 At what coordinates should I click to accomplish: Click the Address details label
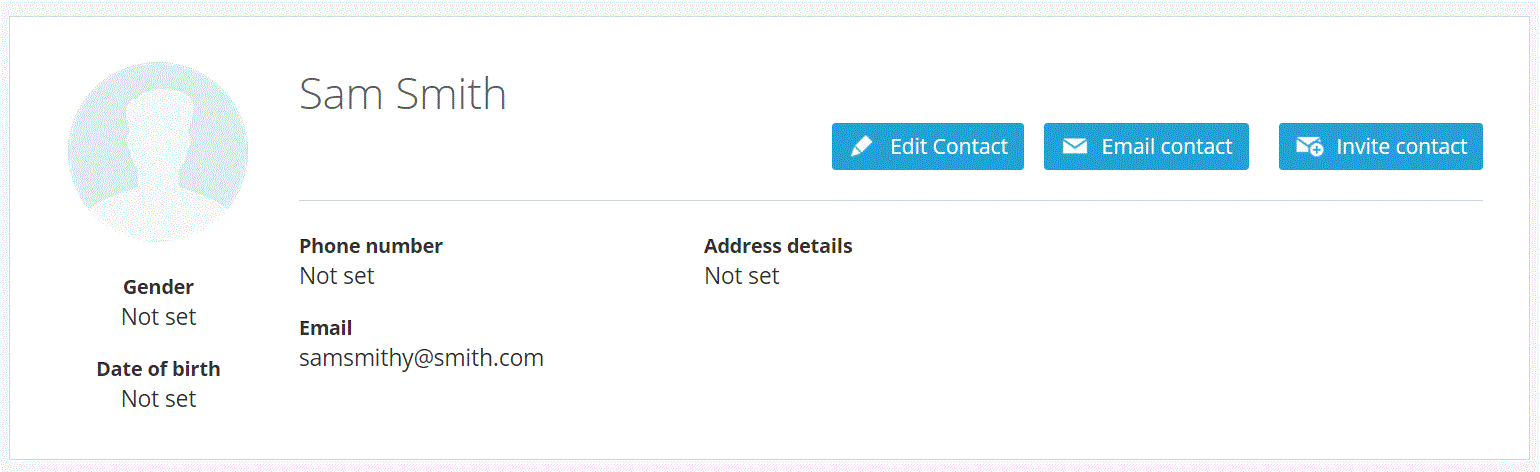[778, 246]
